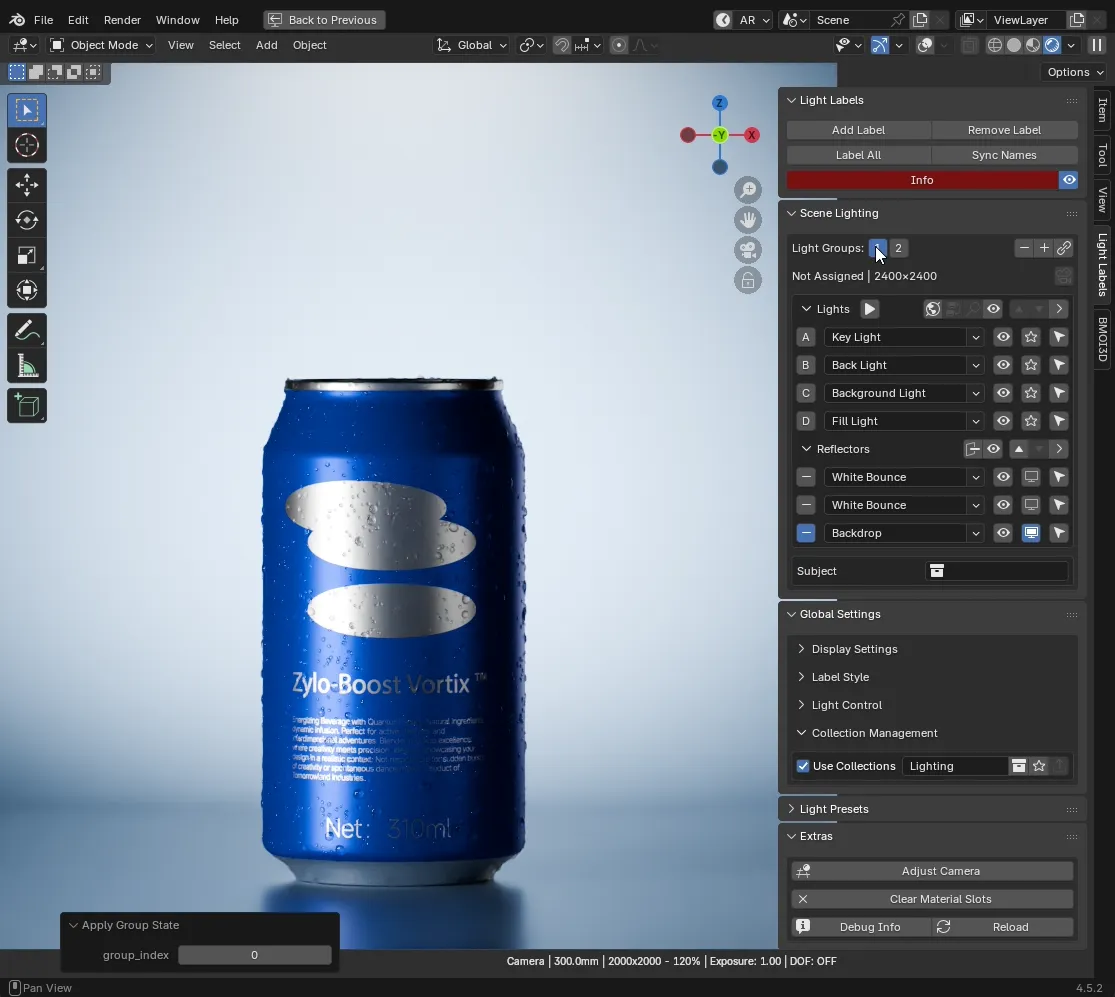Select the Move tool

[27, 186]
